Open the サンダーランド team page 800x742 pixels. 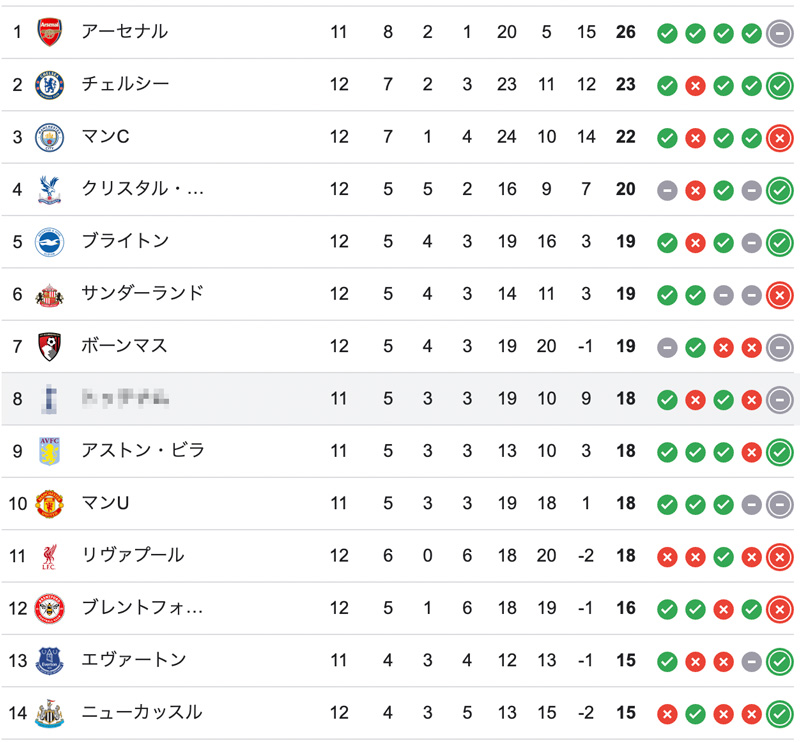click(141, 294)
